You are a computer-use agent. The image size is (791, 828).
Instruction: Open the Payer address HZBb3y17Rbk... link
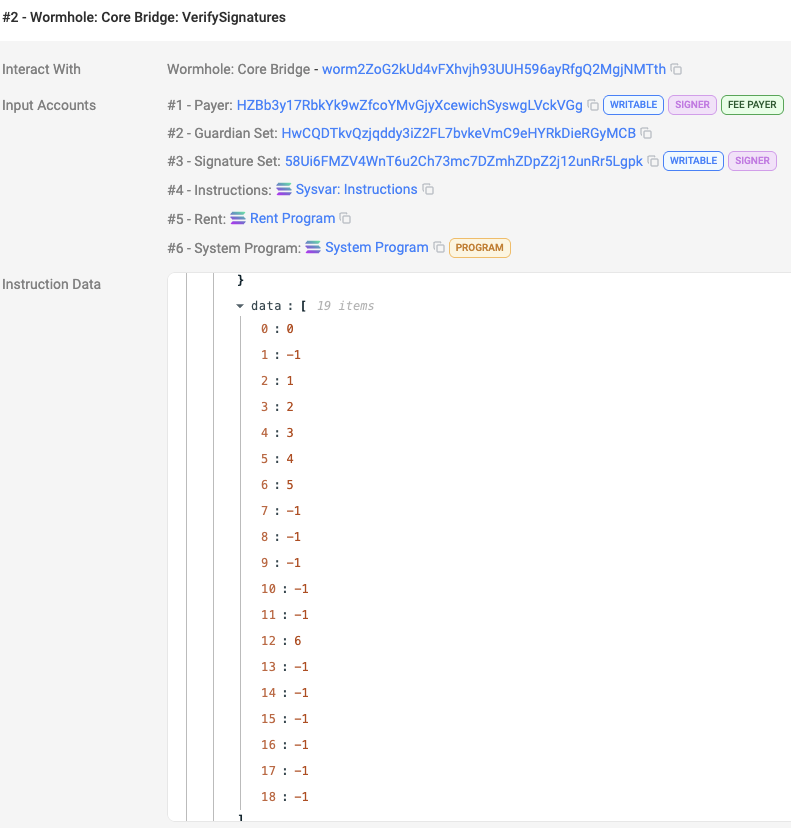(409, 105)
